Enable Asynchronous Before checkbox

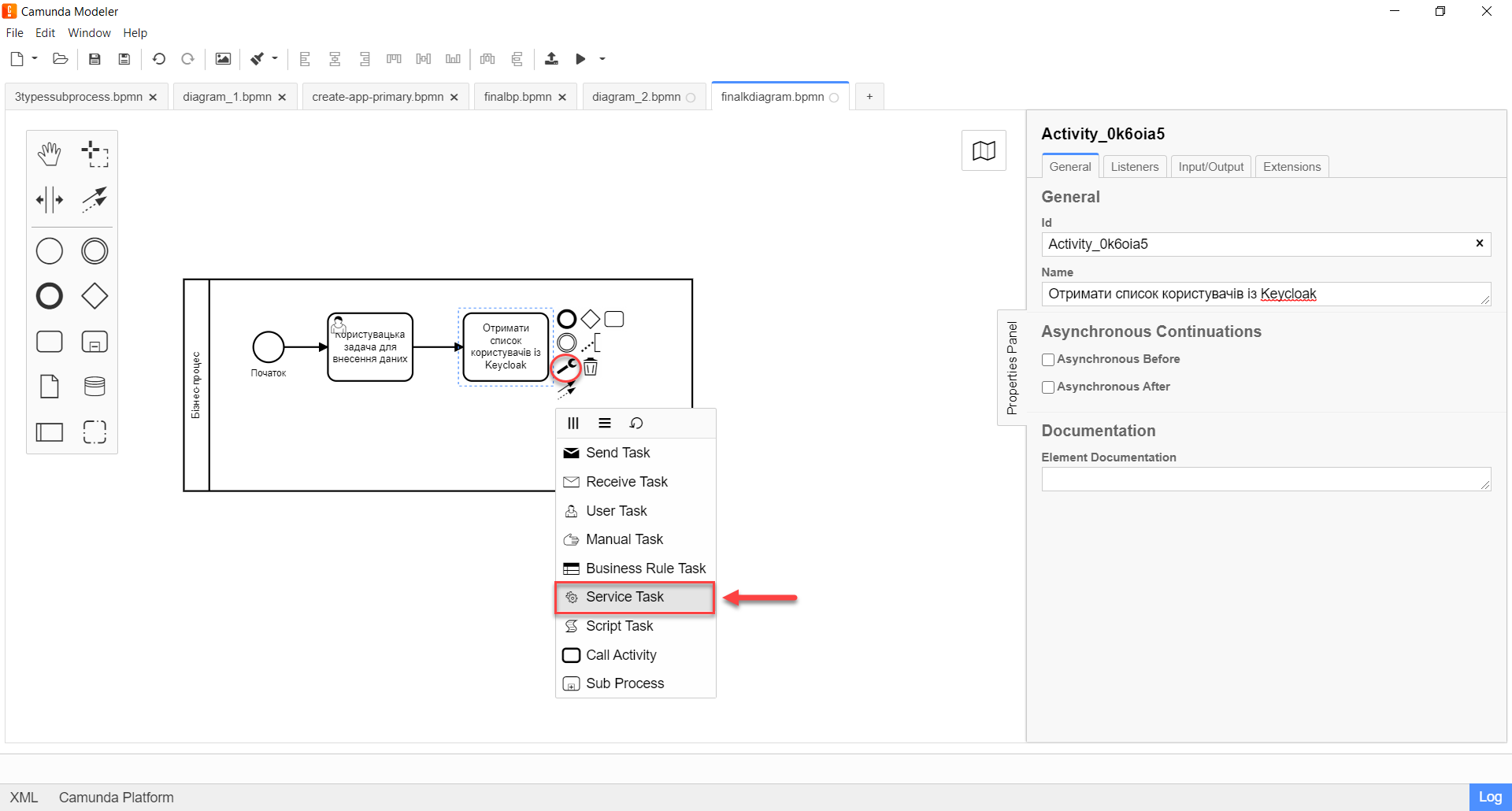pos(1048,360)
